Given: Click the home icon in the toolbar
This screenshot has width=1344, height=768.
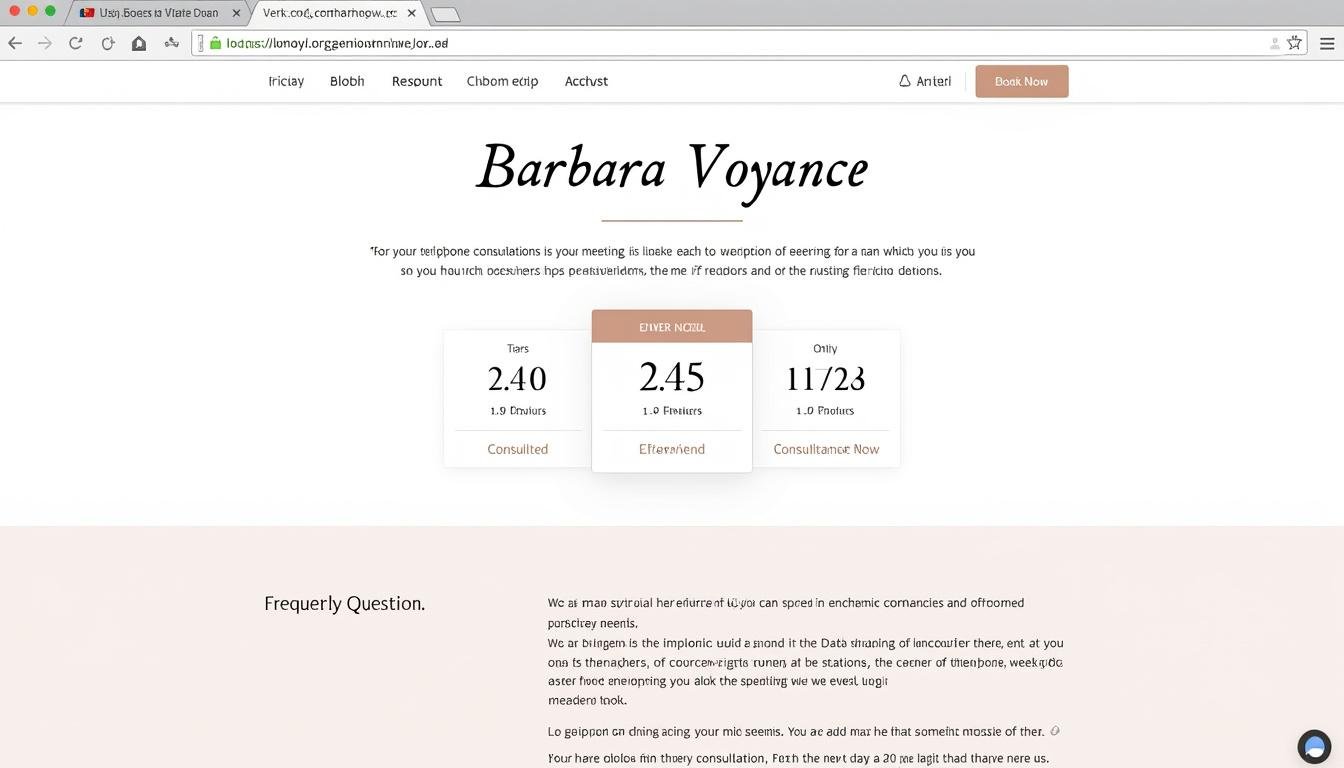Looking at the screenshot, I should pos(139,43).
